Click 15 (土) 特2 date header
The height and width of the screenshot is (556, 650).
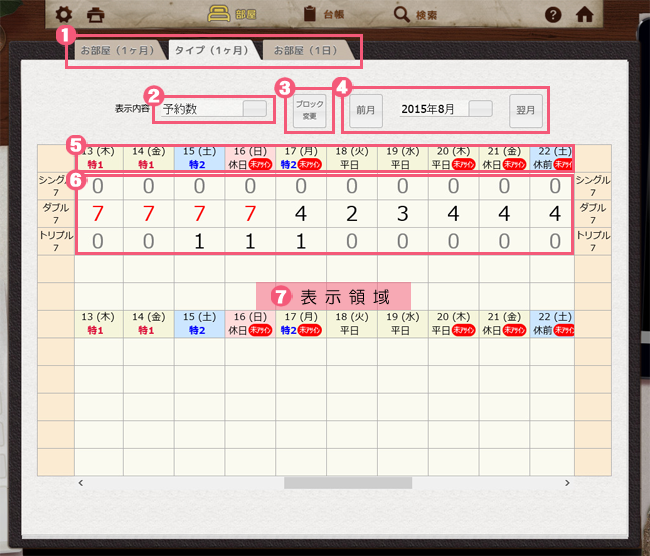pyautogui.click(x=199, y=156)
